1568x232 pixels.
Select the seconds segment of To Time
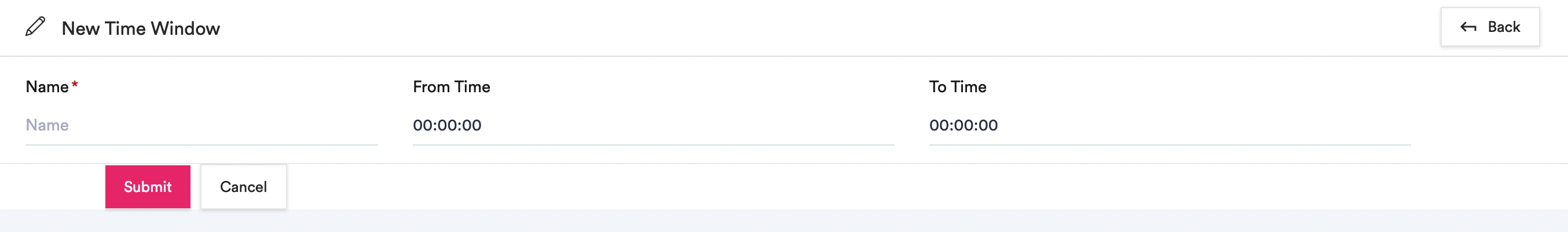(x=988, y=125)
